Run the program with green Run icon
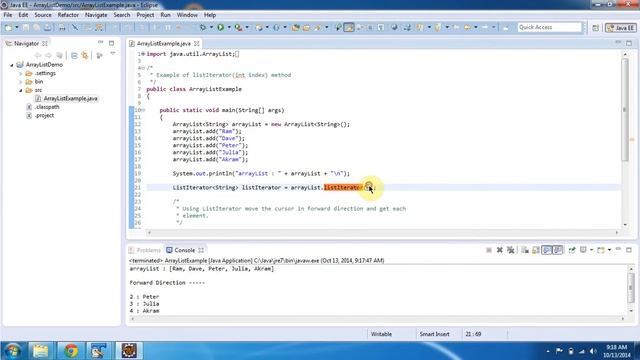This screenshot has height=360, width=640. [220, 27]
